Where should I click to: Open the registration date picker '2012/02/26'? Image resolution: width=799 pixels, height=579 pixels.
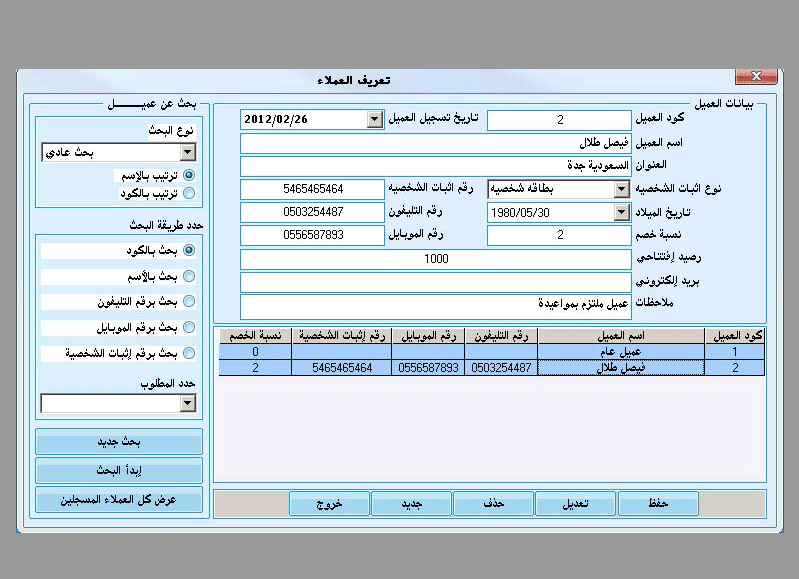tap(375, 119)
